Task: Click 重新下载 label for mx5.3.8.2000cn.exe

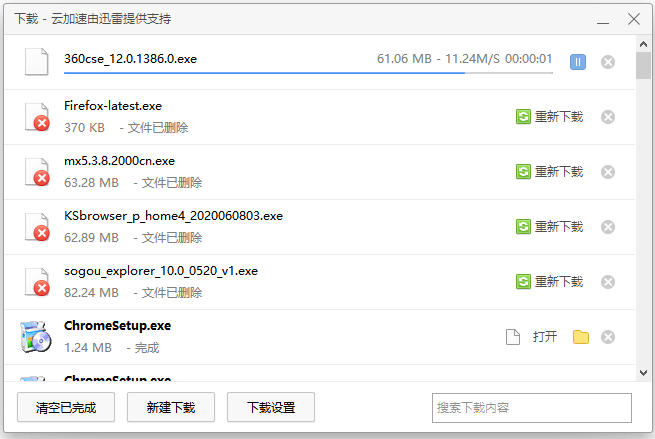Action: point(559,172)
